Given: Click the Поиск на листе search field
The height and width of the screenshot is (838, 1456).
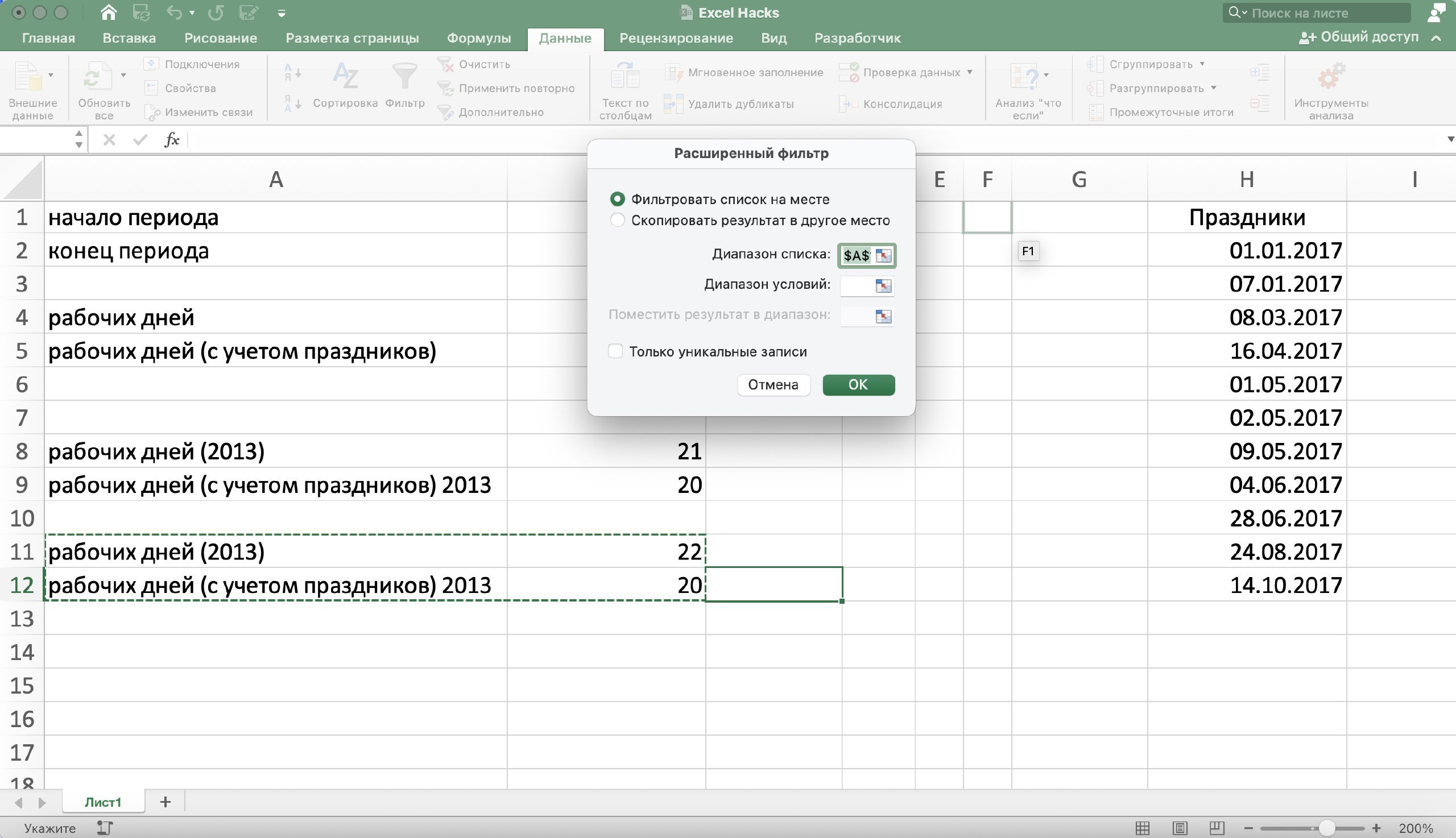Looking at the screenshot, I should click(x=1316, y=13).
